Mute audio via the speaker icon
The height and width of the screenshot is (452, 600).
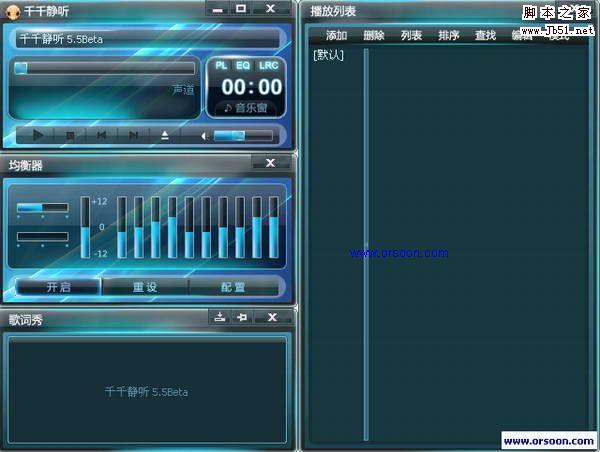coord(205,136)
